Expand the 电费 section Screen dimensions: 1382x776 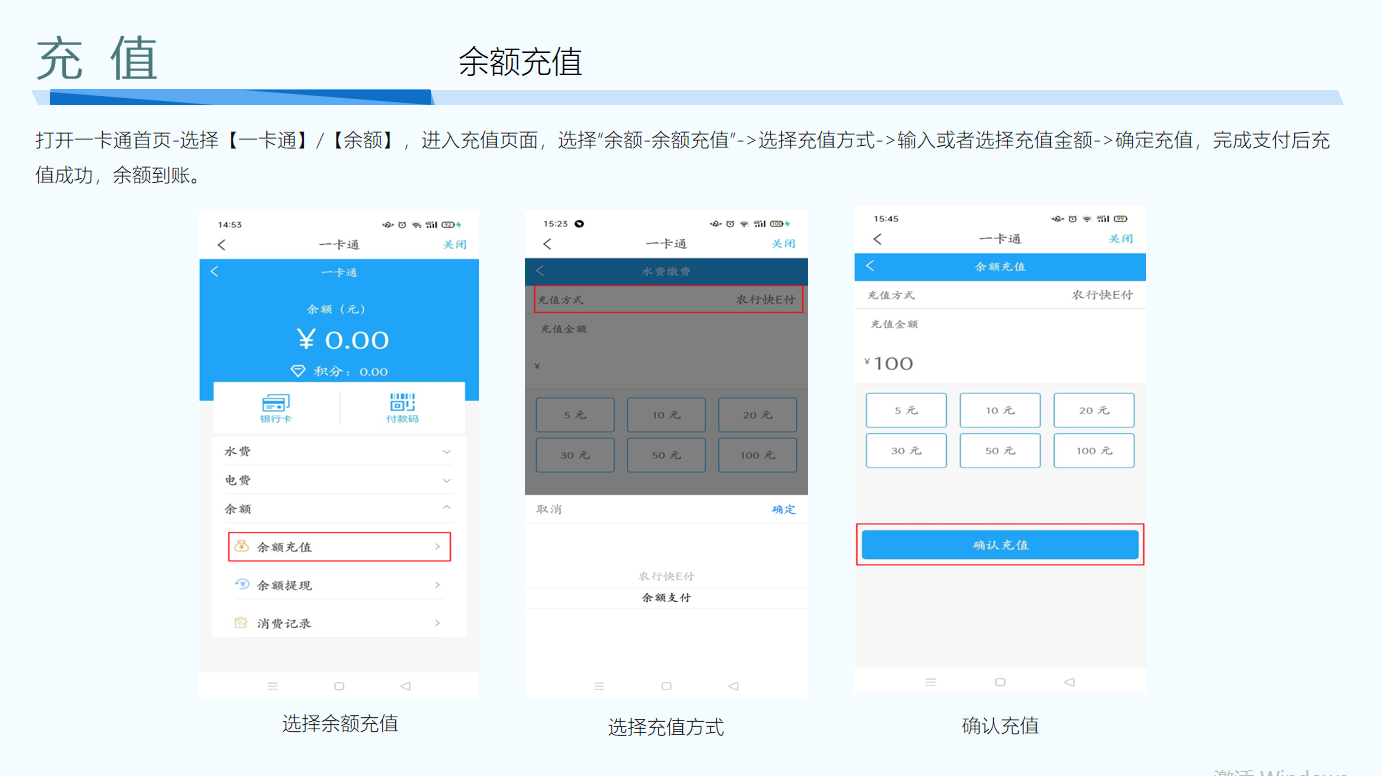click(x=446, y=481)
